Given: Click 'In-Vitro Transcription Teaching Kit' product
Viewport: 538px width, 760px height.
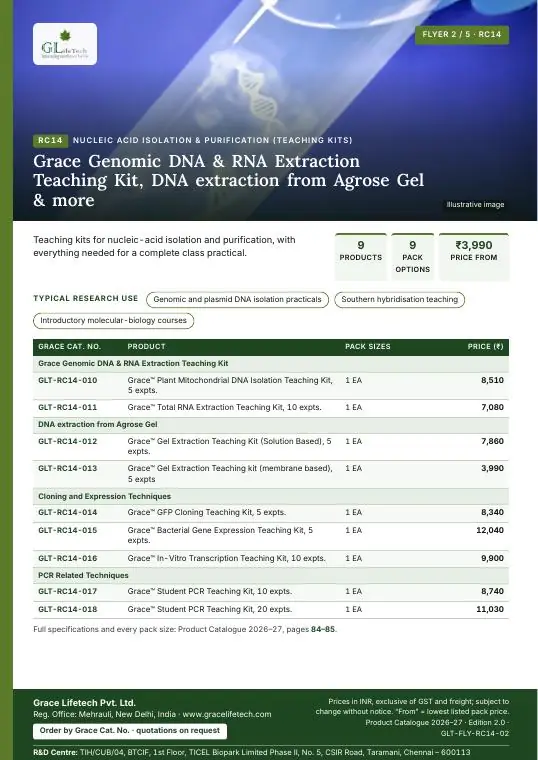Looking at the screenshot, I should click(x=226, y=559).
